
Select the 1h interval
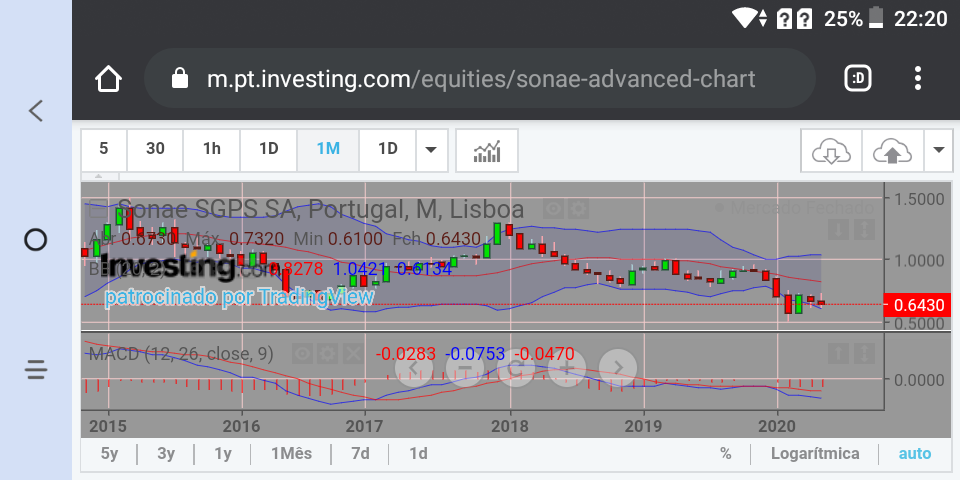212,150
